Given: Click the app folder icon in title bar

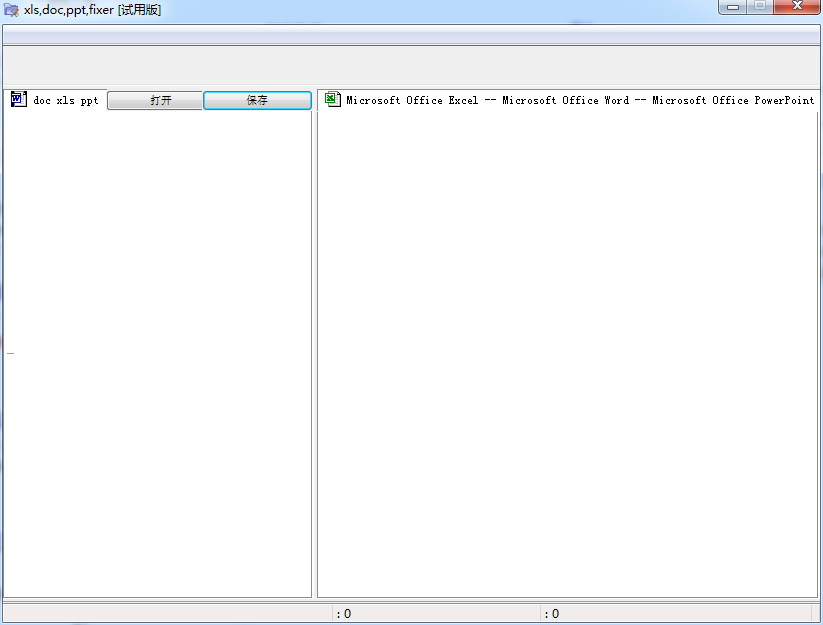Looking at the screenshot, I should [11, 10].
